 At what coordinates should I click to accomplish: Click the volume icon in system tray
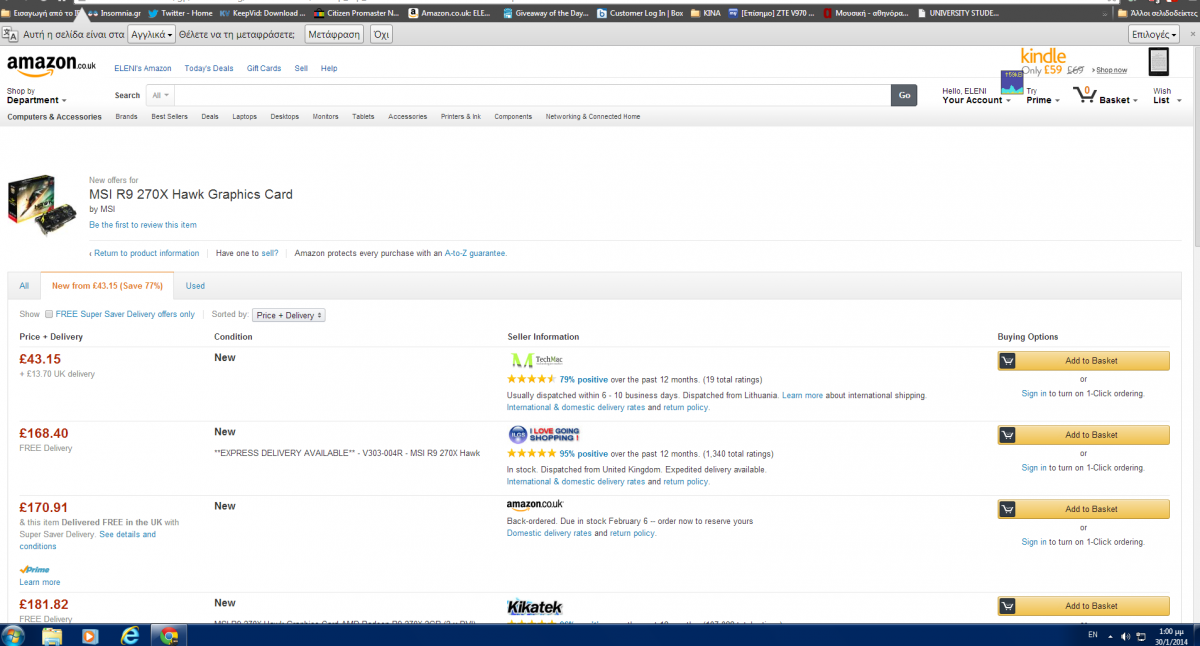(x=1125, y=636)
